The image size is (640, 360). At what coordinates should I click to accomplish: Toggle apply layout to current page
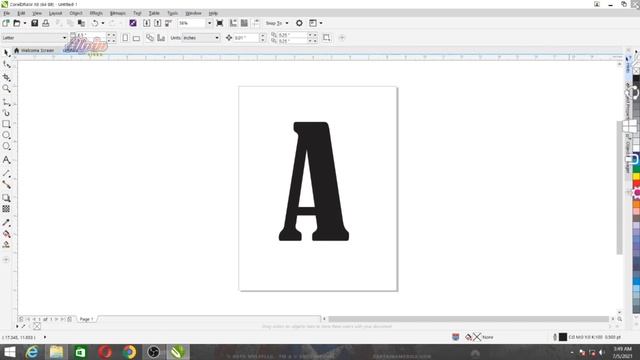click(x=161, y=38)
